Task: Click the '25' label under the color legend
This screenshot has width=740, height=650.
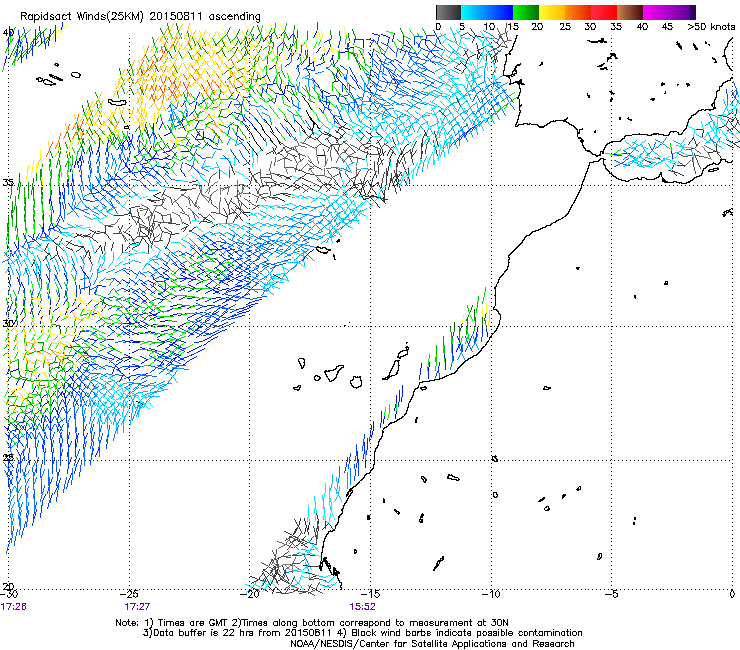Action: click(x=564, y=27)
